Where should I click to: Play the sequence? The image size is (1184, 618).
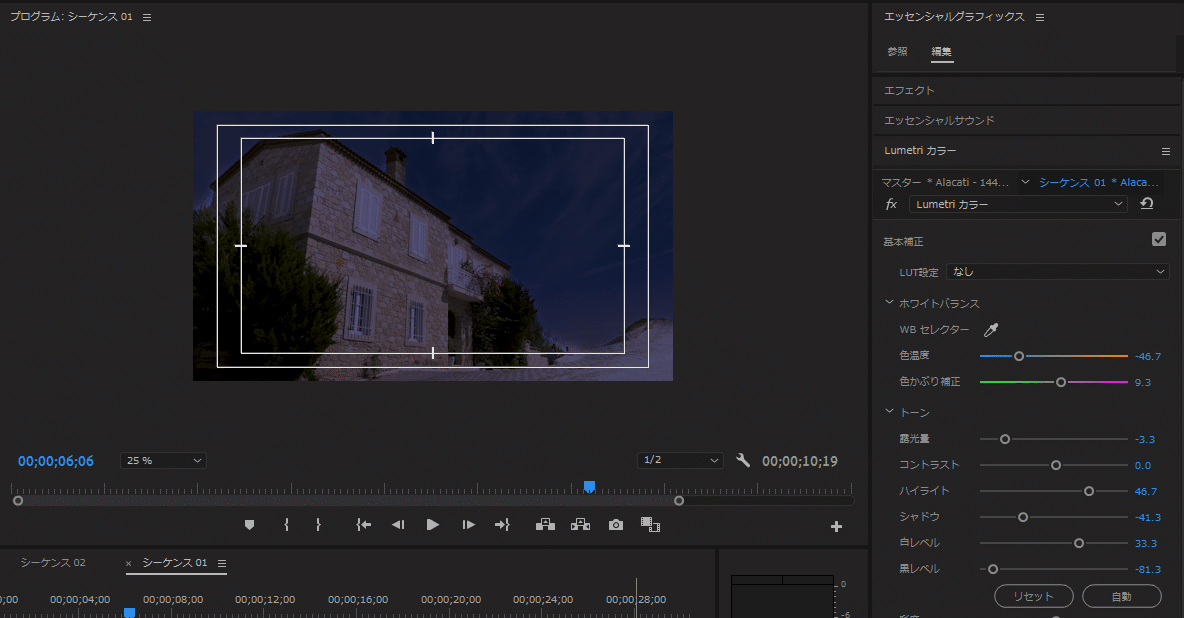click(x=433, y=524)
